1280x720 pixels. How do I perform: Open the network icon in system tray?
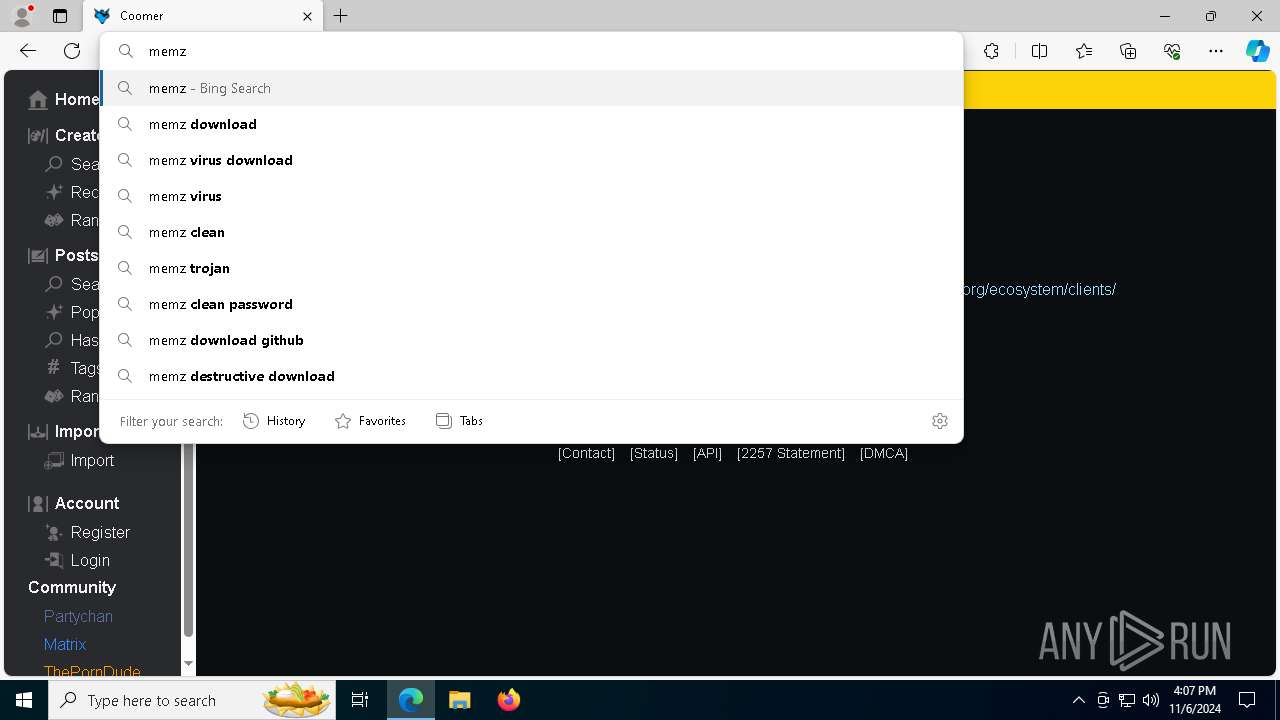(1127, 700)
